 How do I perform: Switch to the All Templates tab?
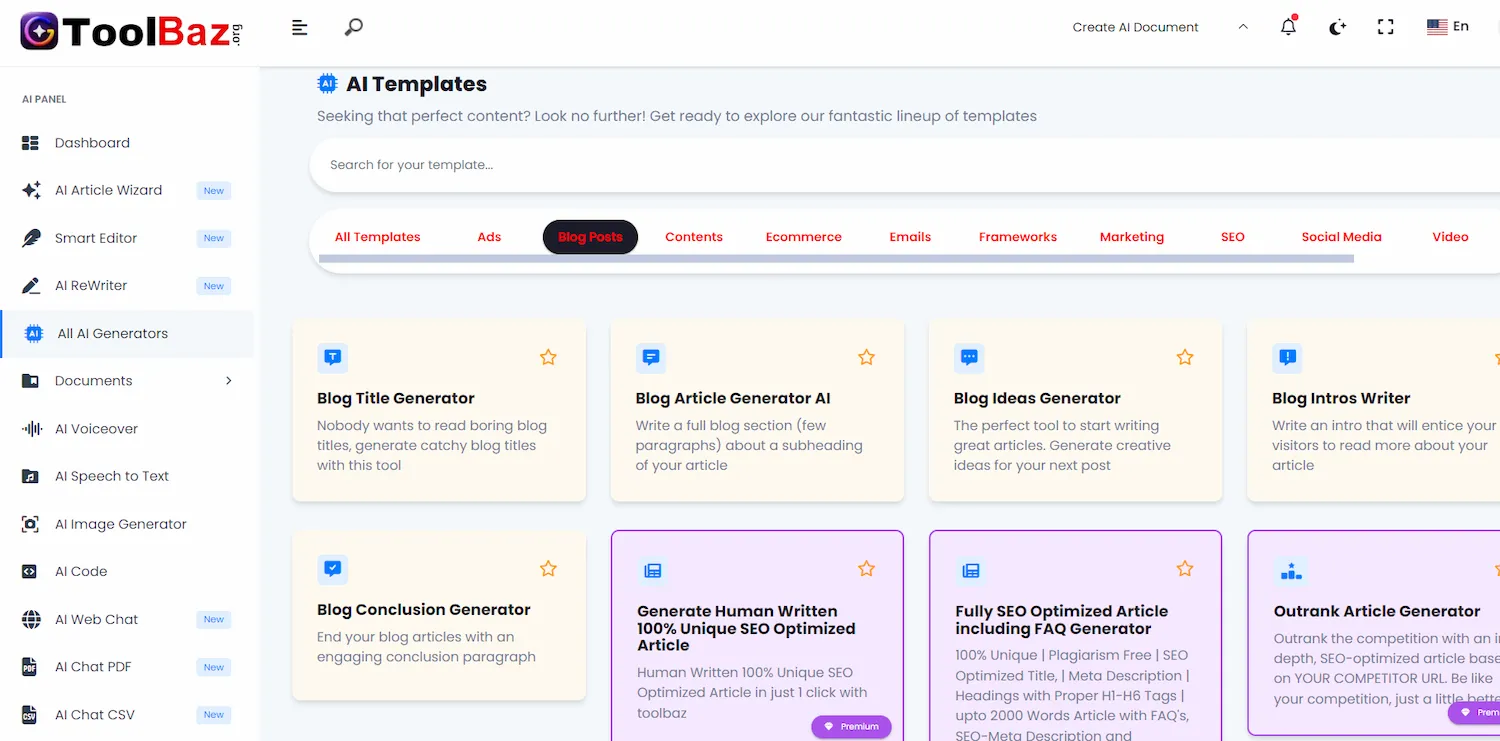[x=377, y=237]
